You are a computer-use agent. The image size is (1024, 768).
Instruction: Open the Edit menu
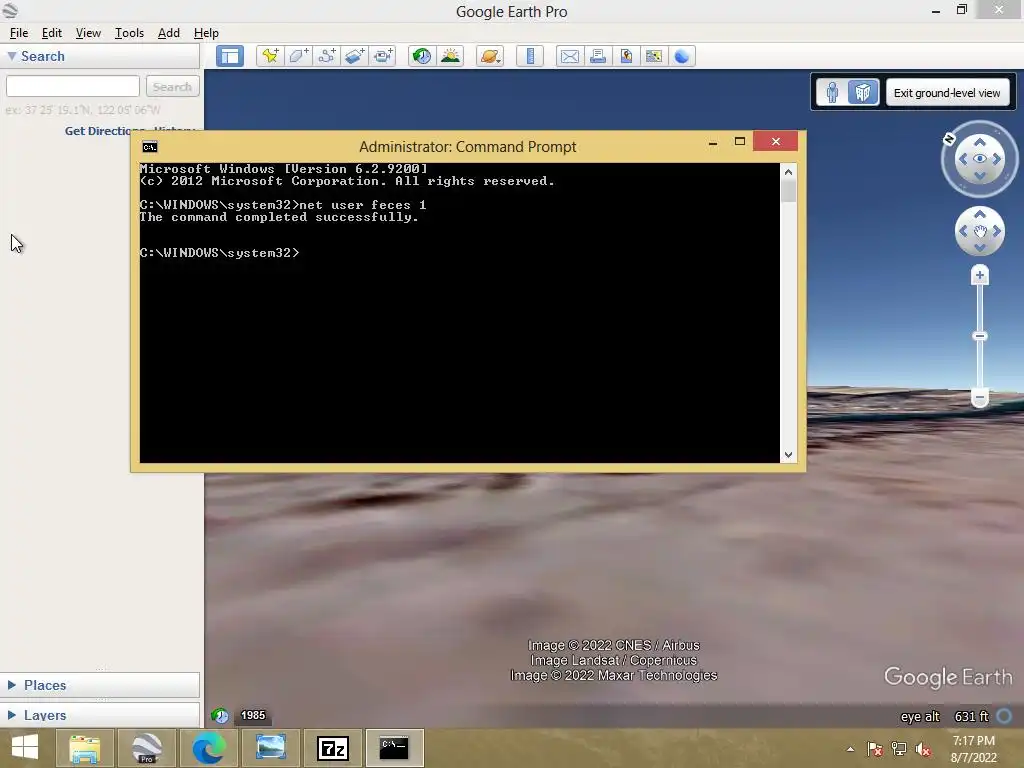(52, 33)
